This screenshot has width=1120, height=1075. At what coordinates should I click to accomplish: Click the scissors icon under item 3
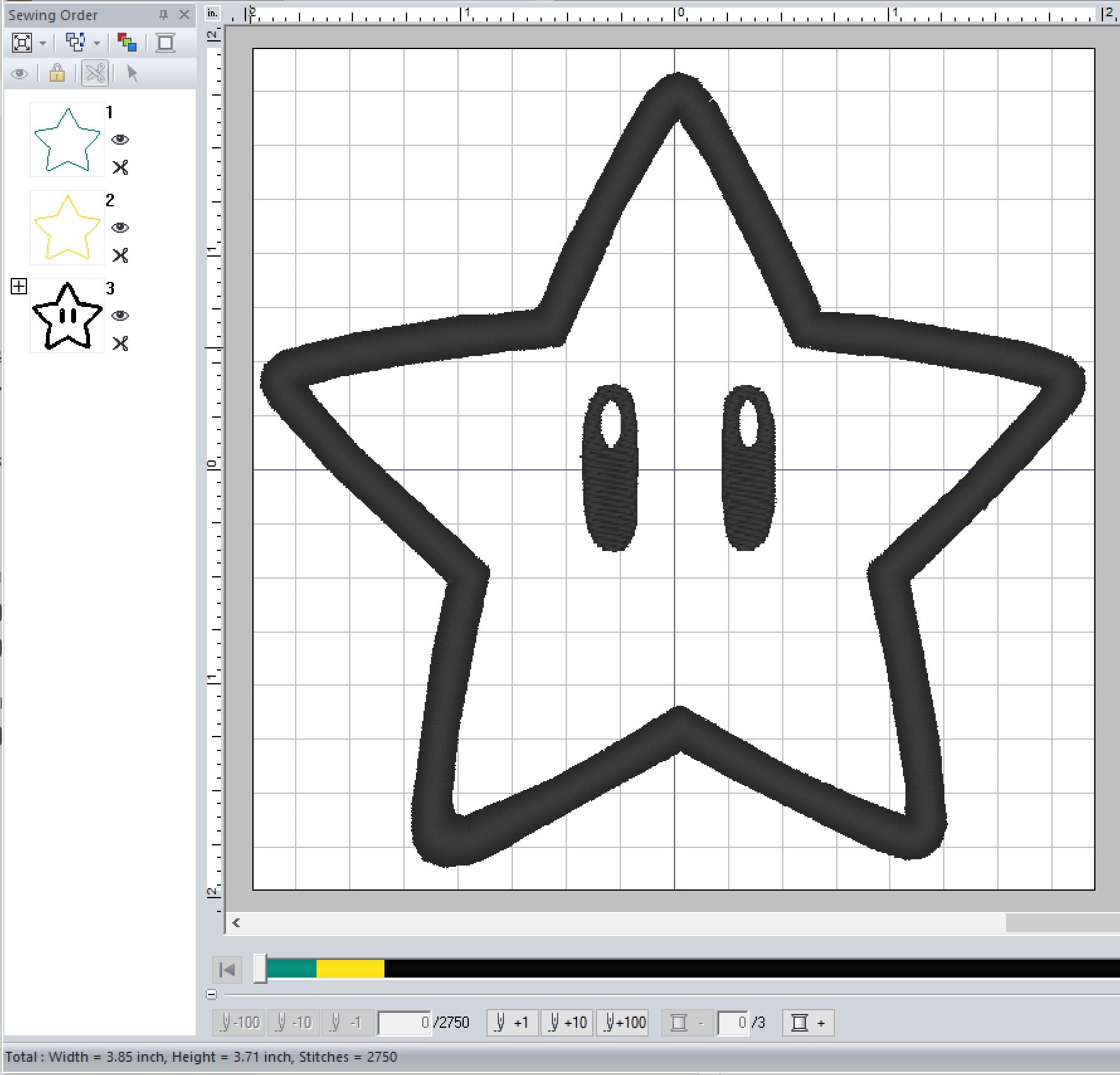pos(120,343)
